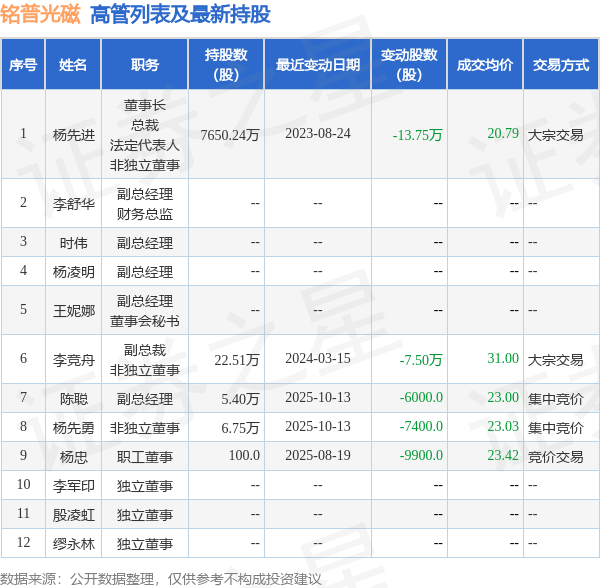
Task: Select the name 李竞舟
Action: (73, 360)
